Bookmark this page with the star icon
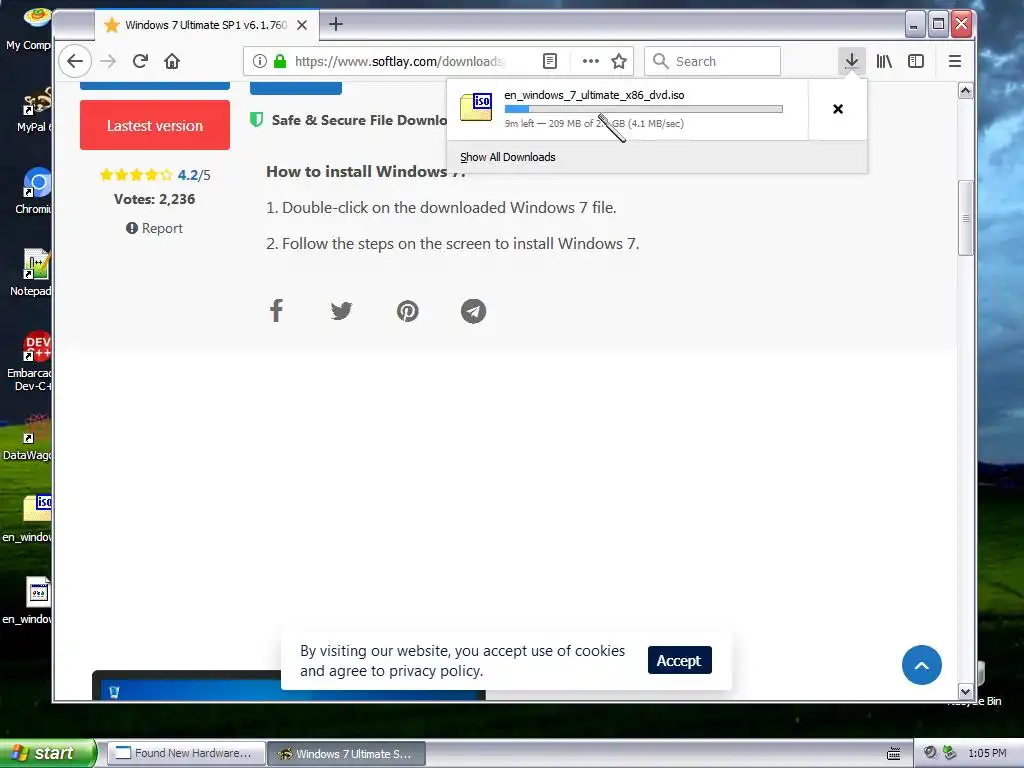Screen dimensions: 1024x768 pyautogui.click(x=619, y=61)
